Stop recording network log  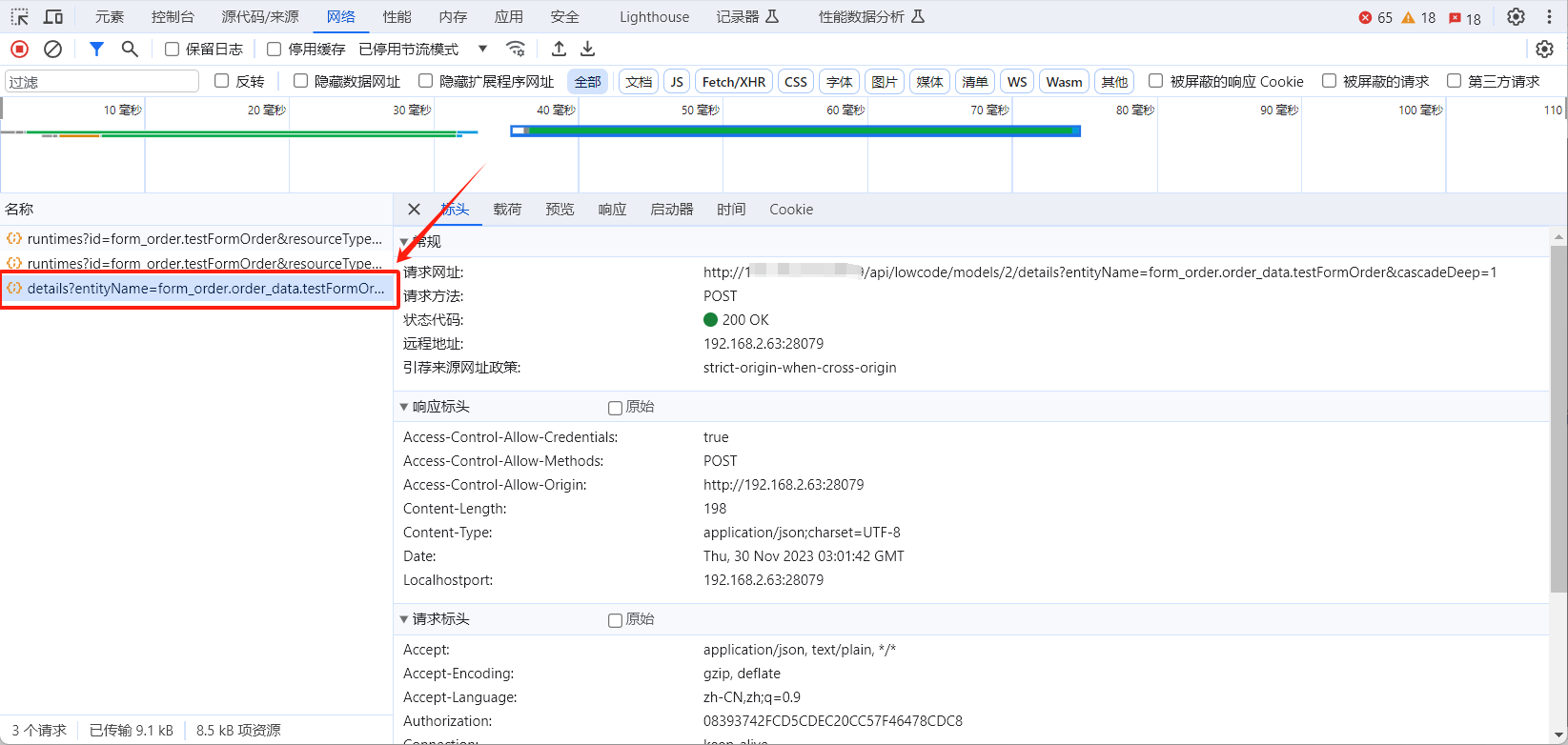[x=19, y=49]
